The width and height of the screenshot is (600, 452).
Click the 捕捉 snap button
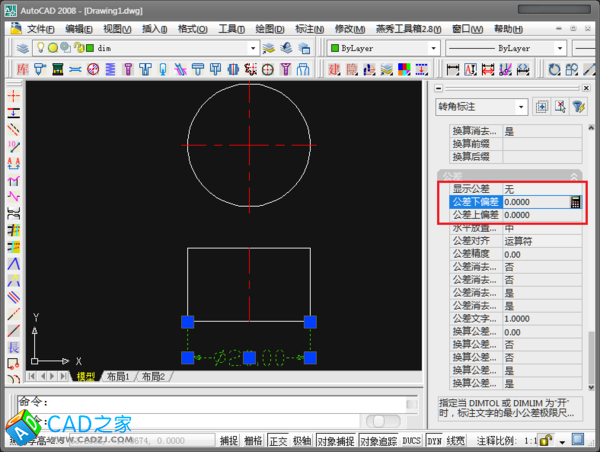(x=229, y=440)
